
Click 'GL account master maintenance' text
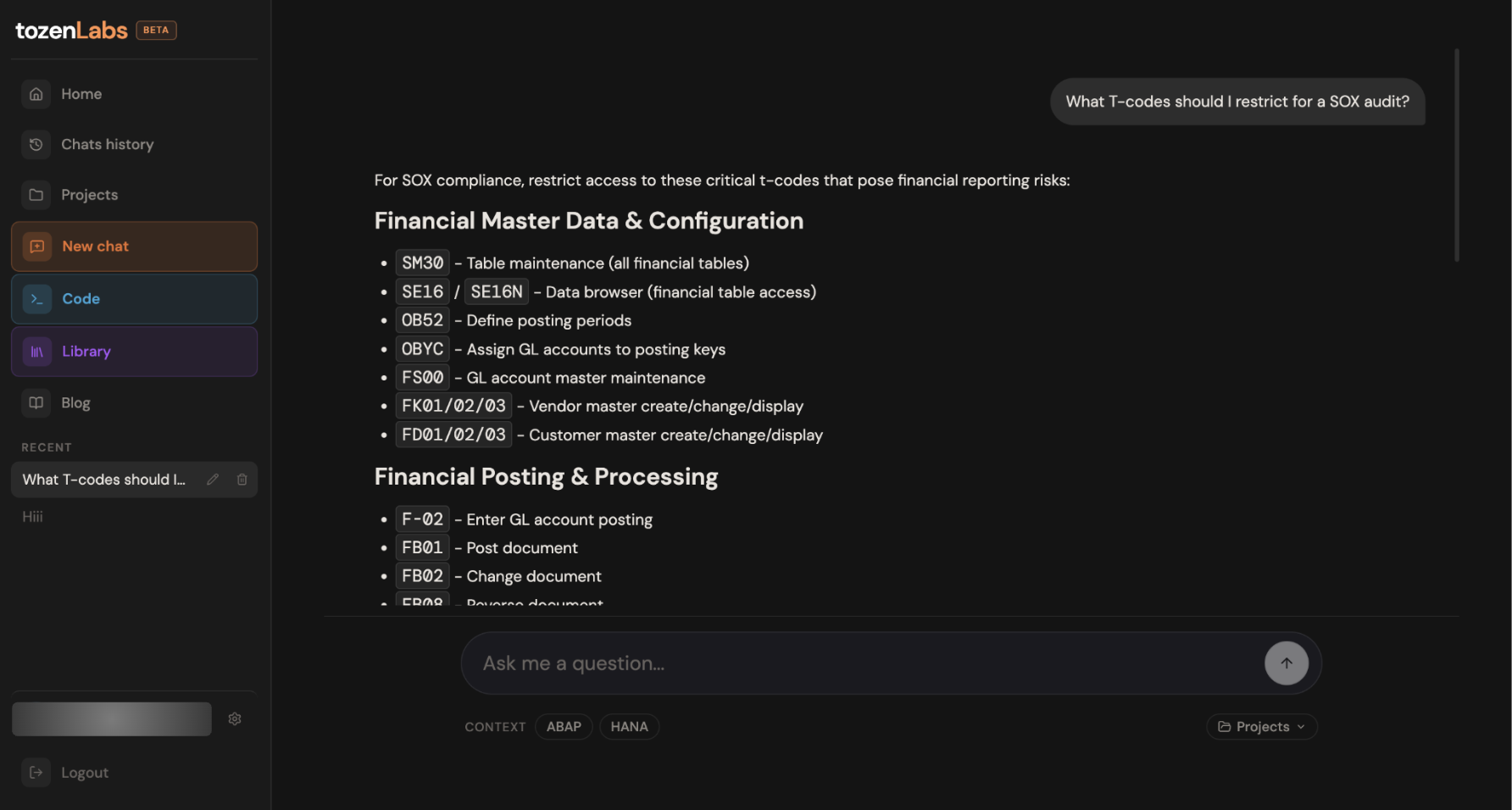pos(586,378)
